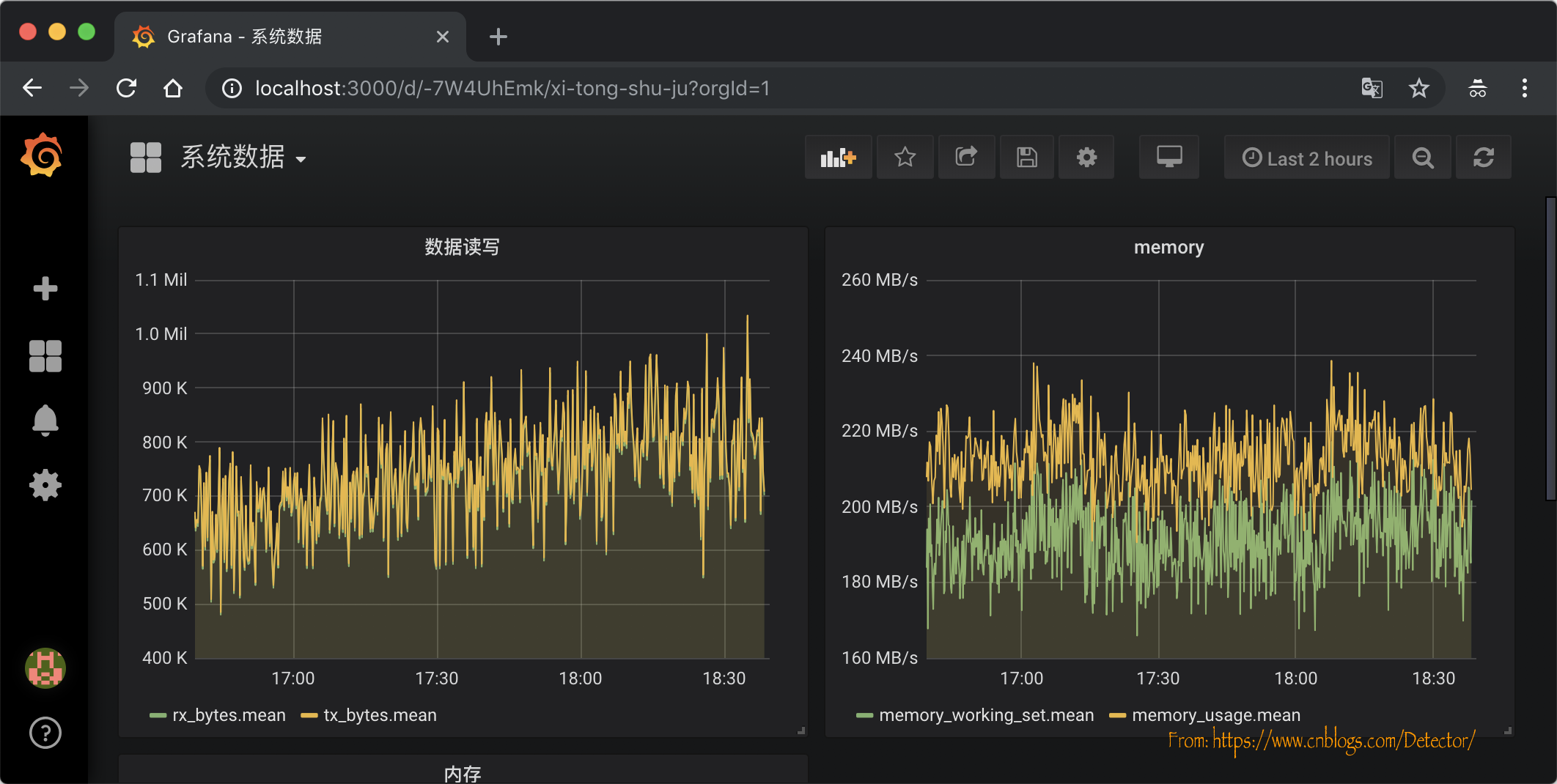Go back in browser history
The height and width of the screenshot is (784, 1557).
tap(32, 89)
